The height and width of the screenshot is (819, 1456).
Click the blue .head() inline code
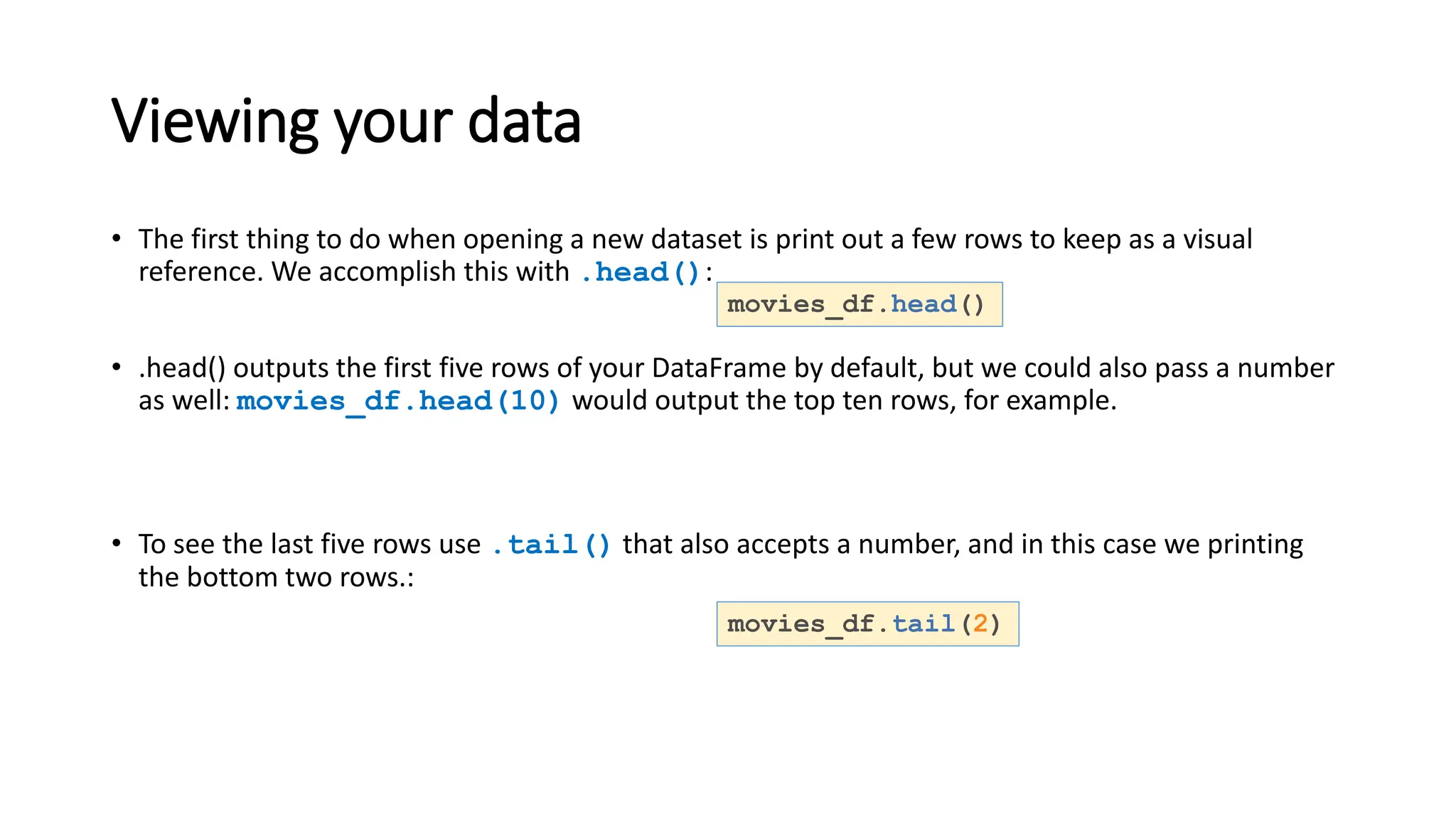[641, 272]
